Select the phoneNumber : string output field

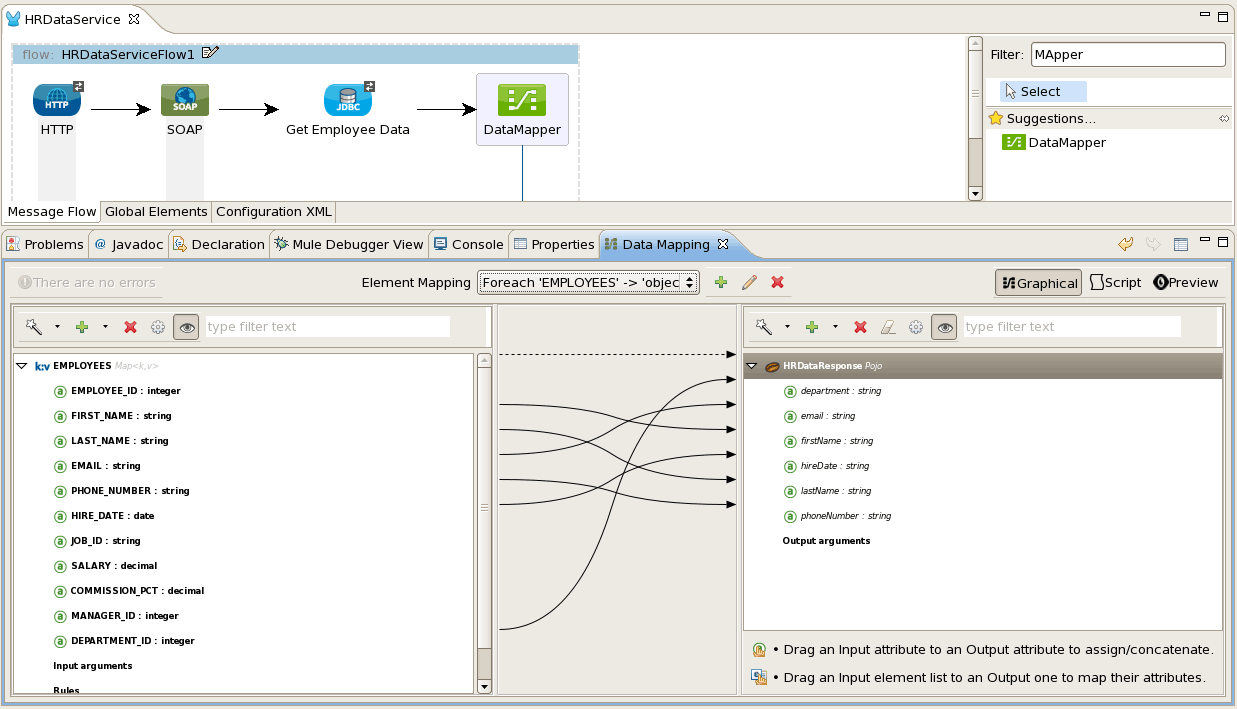tap(837, 516)
